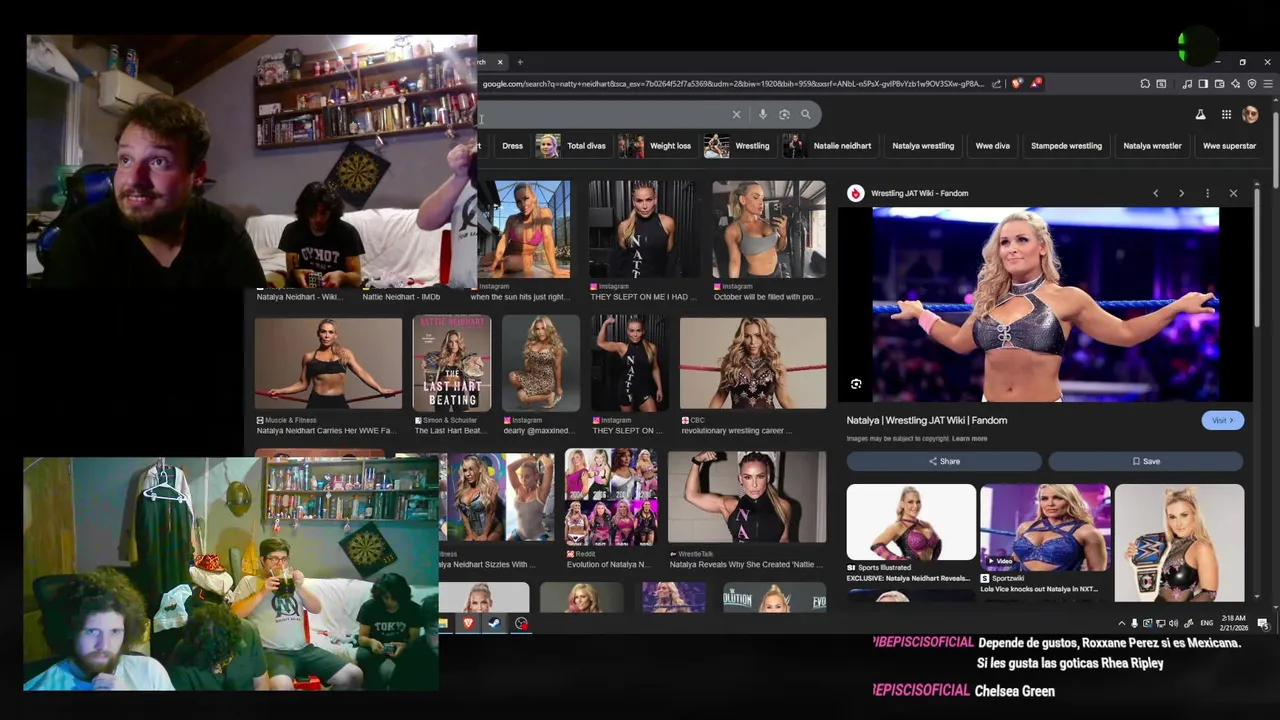Go to next image in preview panel
The height and width of the screenshot is (720, 1280).
pyautogui.click(x=1181, y=193)
